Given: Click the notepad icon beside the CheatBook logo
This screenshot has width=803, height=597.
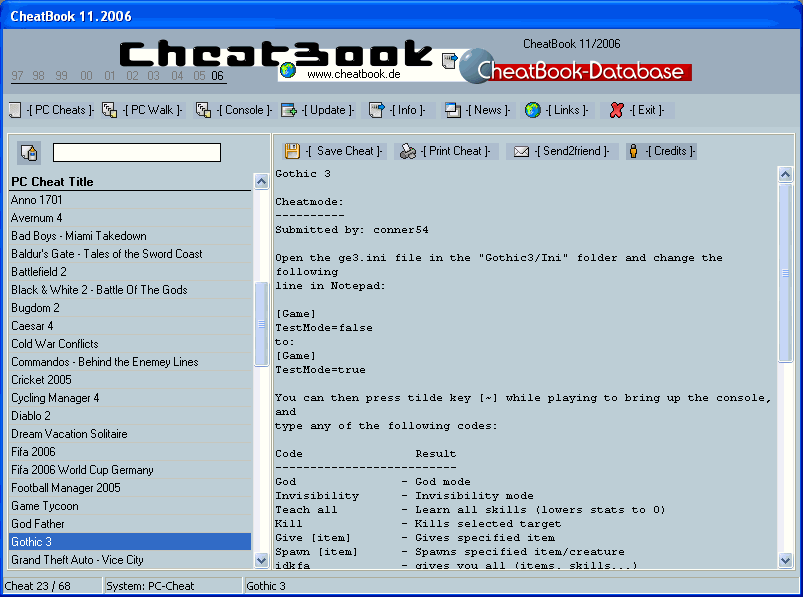Looking at the screenshot, I should tap(449, 61).
